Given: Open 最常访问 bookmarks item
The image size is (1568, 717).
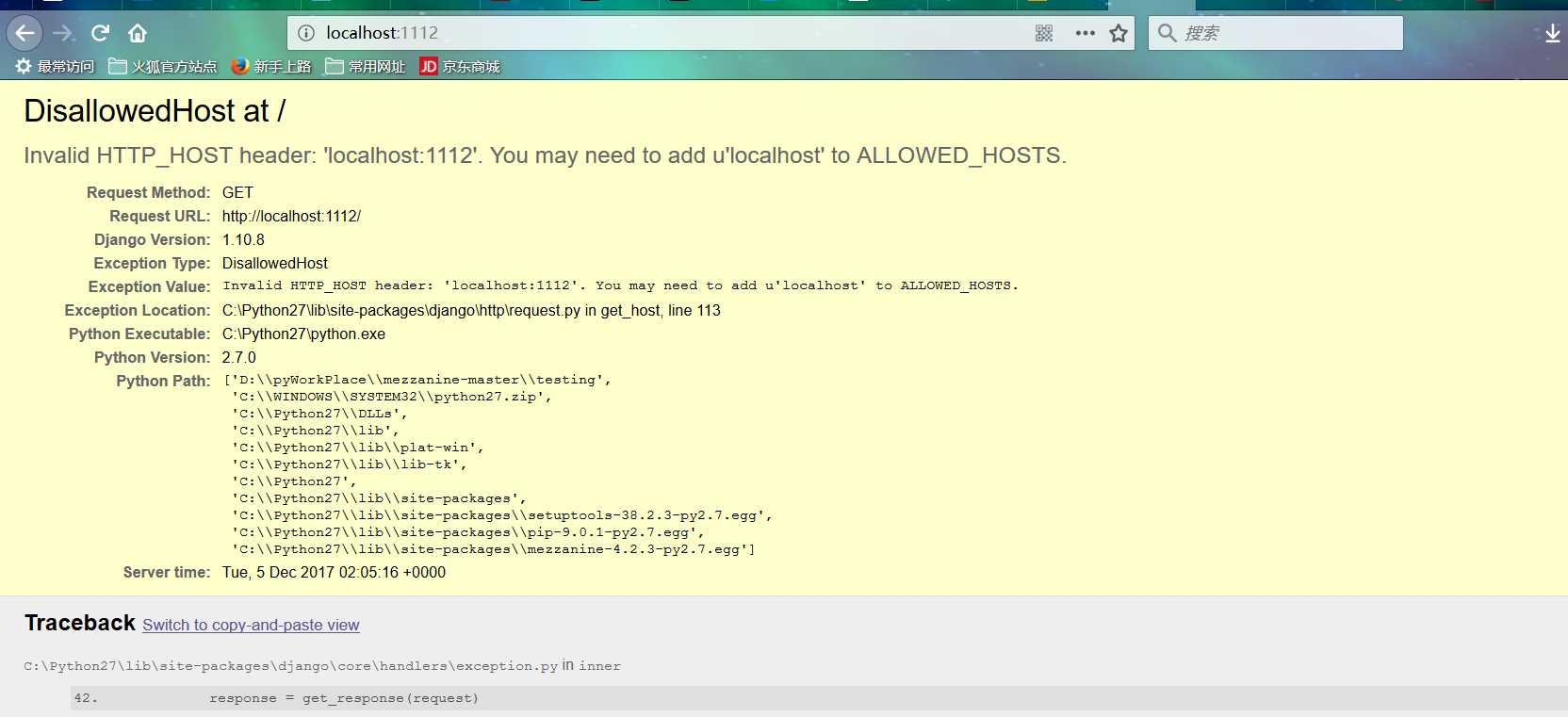Looking at the screenshot, I should (x=55, y=66).
